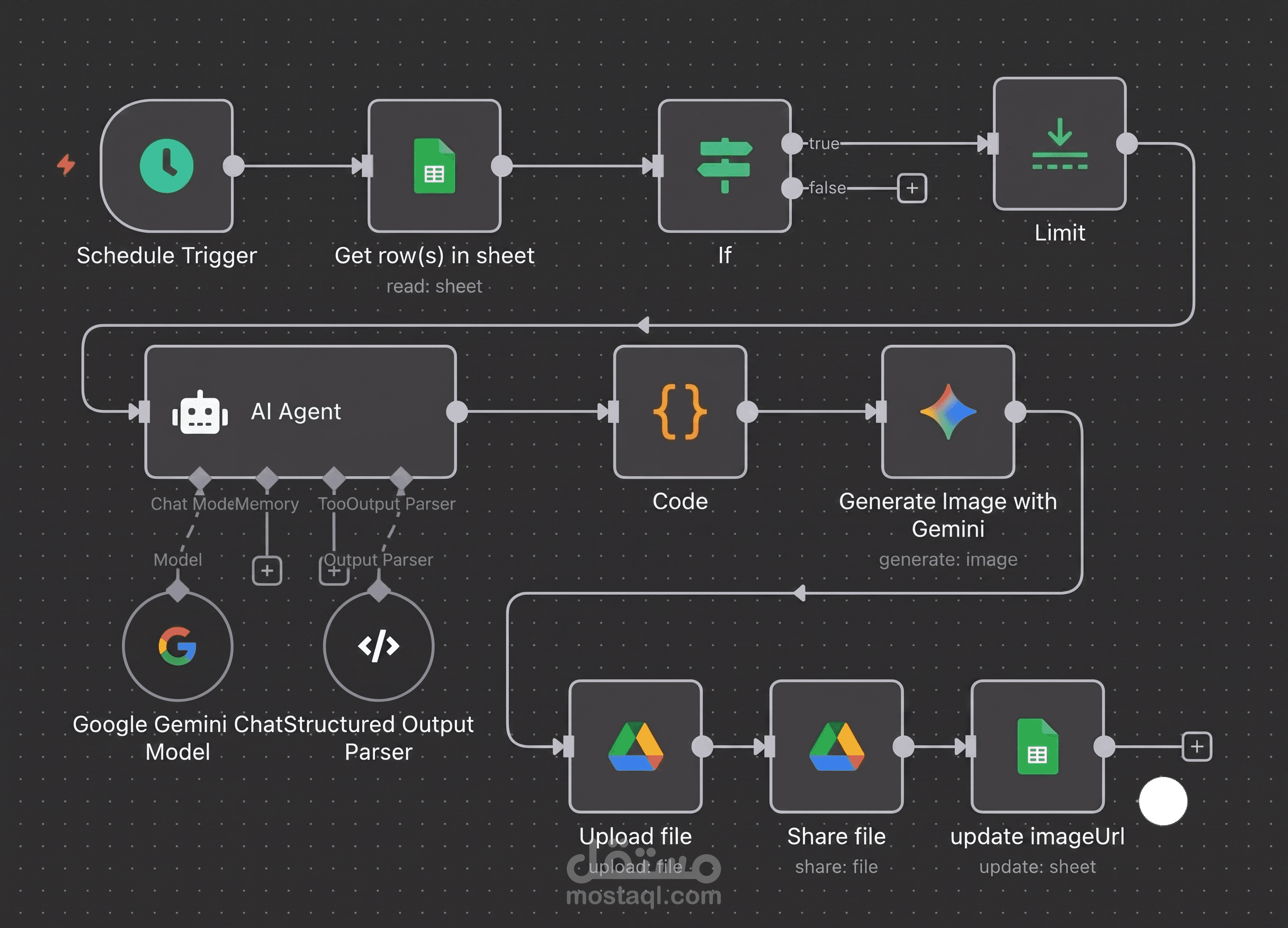This screenshot has width=1288, height=928.
Task: Click the Share file node output handle
Action: click(x=904, y=746)
